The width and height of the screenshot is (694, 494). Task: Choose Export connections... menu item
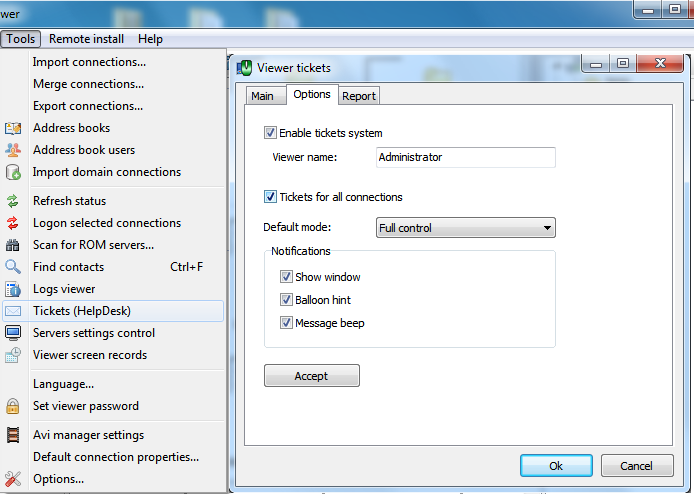(x=113, y=106)
